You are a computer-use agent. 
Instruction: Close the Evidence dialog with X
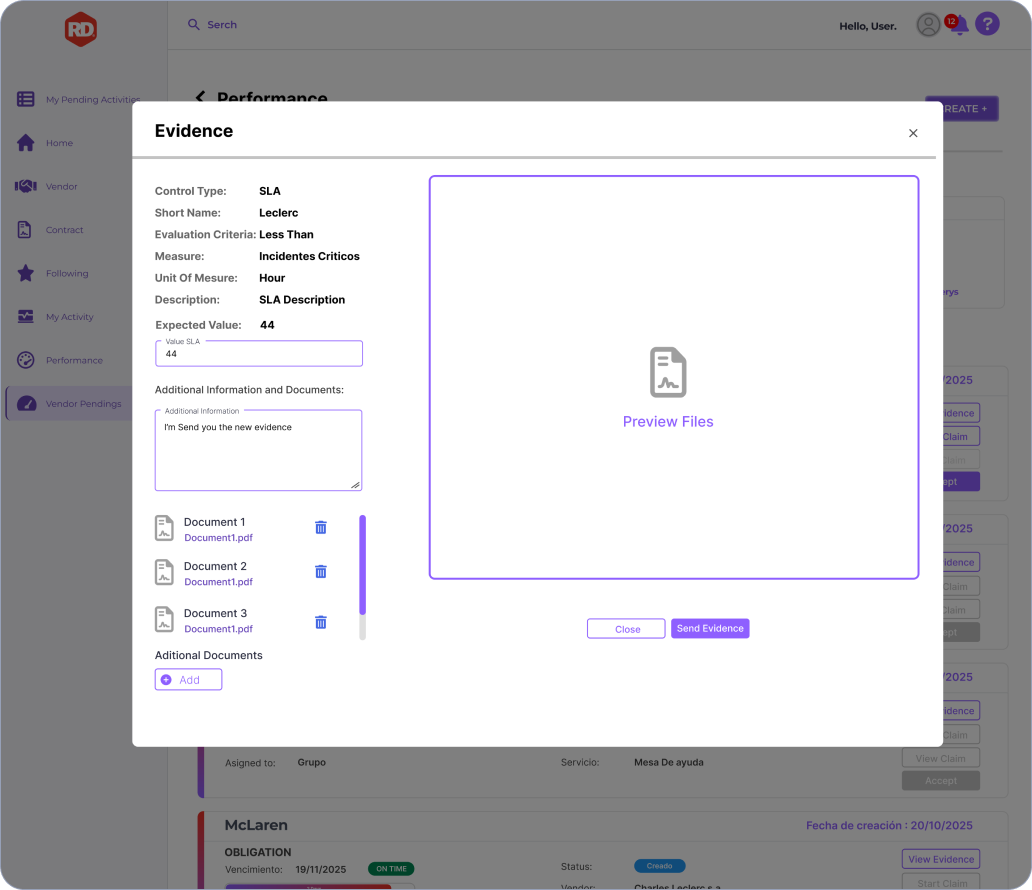[913, 133]
